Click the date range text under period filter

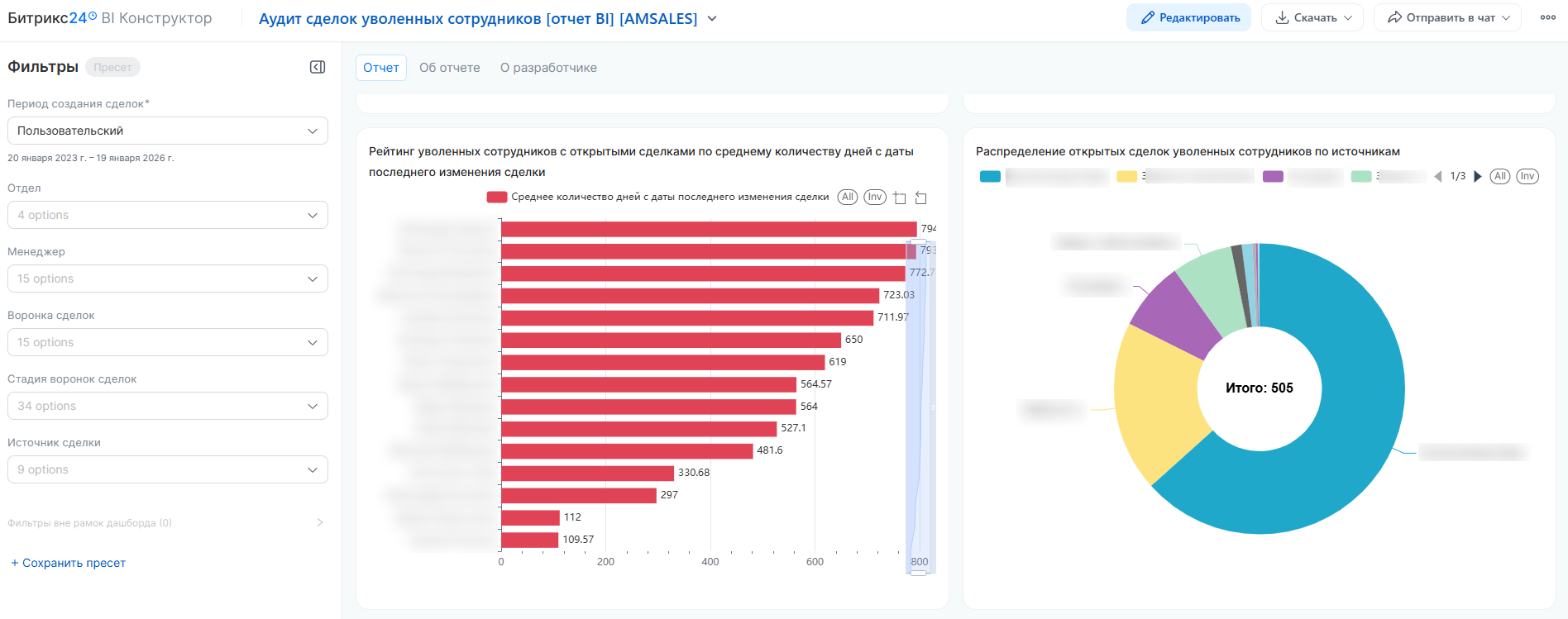[91, 158]
